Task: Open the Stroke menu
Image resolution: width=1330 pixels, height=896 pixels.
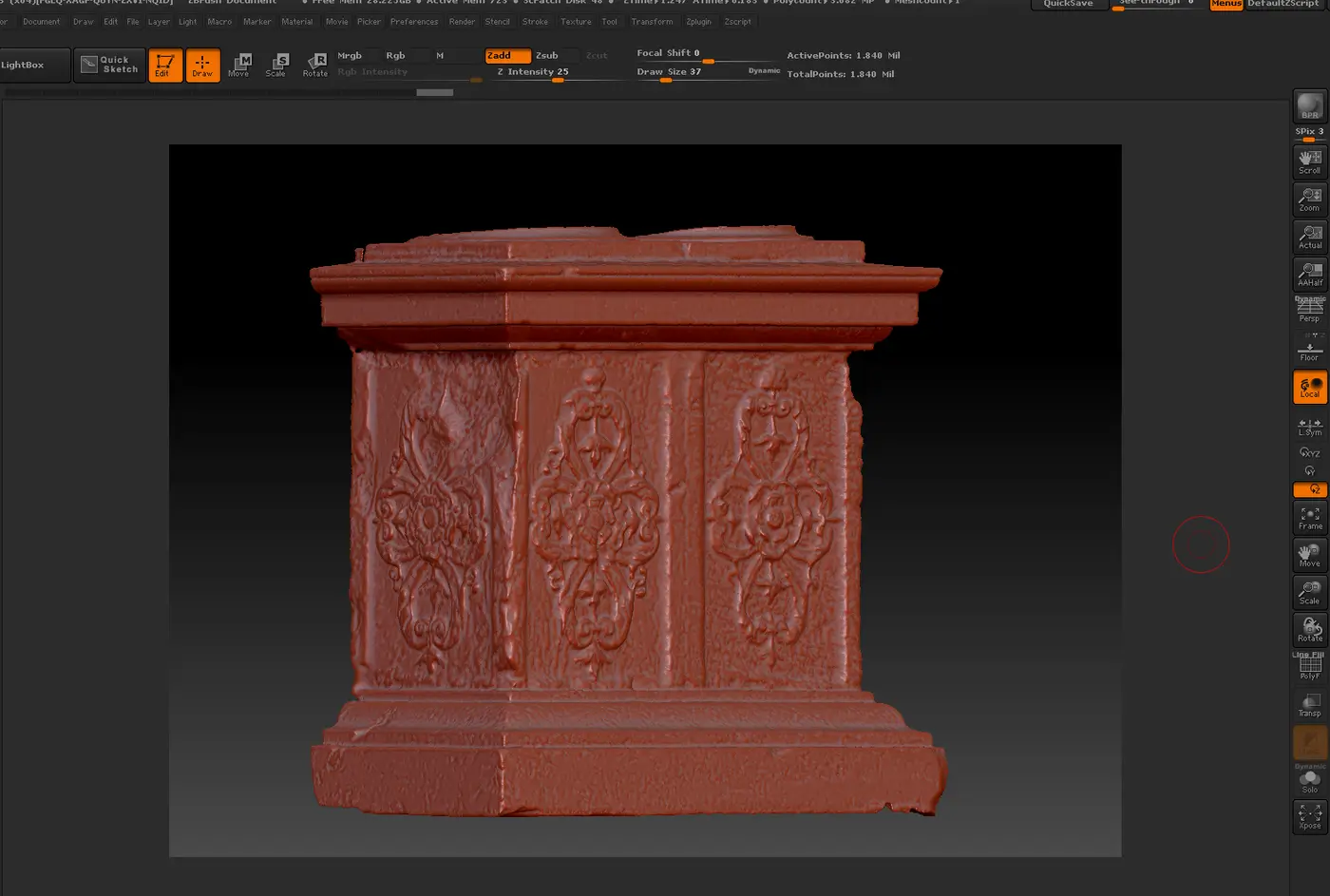Action: pyautogui.click(x=535, y=22)
